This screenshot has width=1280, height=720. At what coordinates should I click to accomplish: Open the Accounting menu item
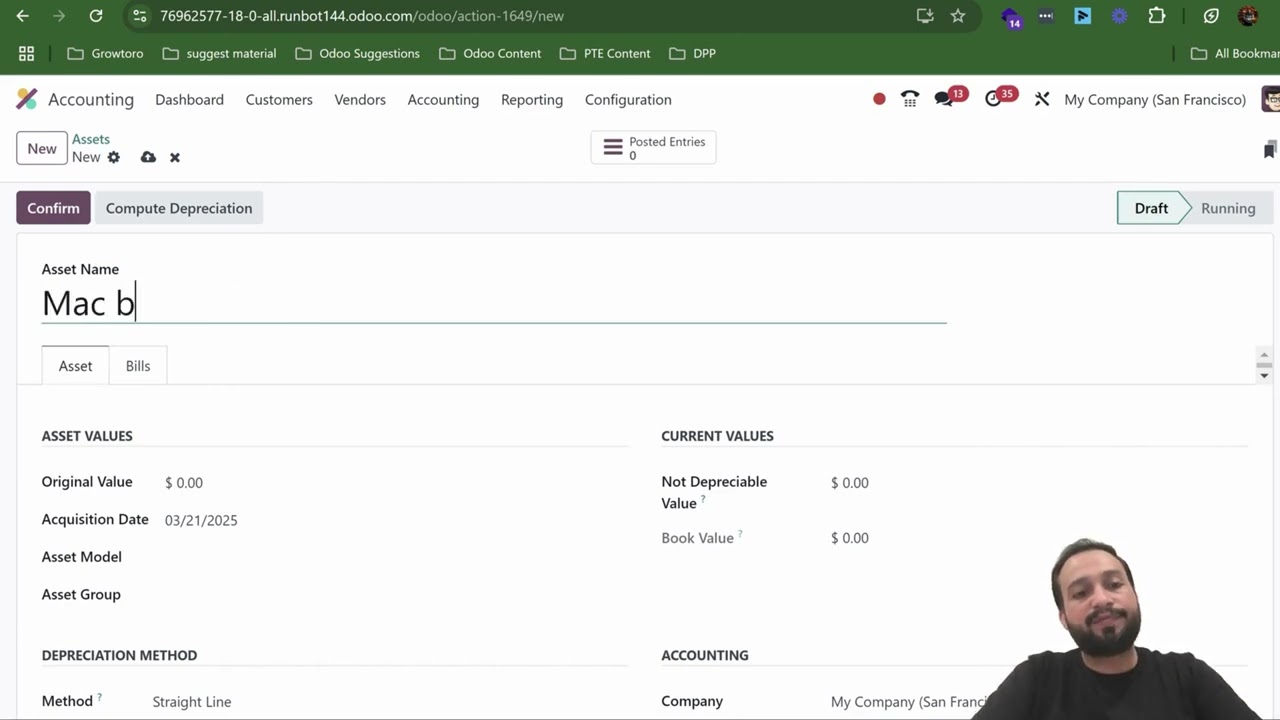pos(443,100)
